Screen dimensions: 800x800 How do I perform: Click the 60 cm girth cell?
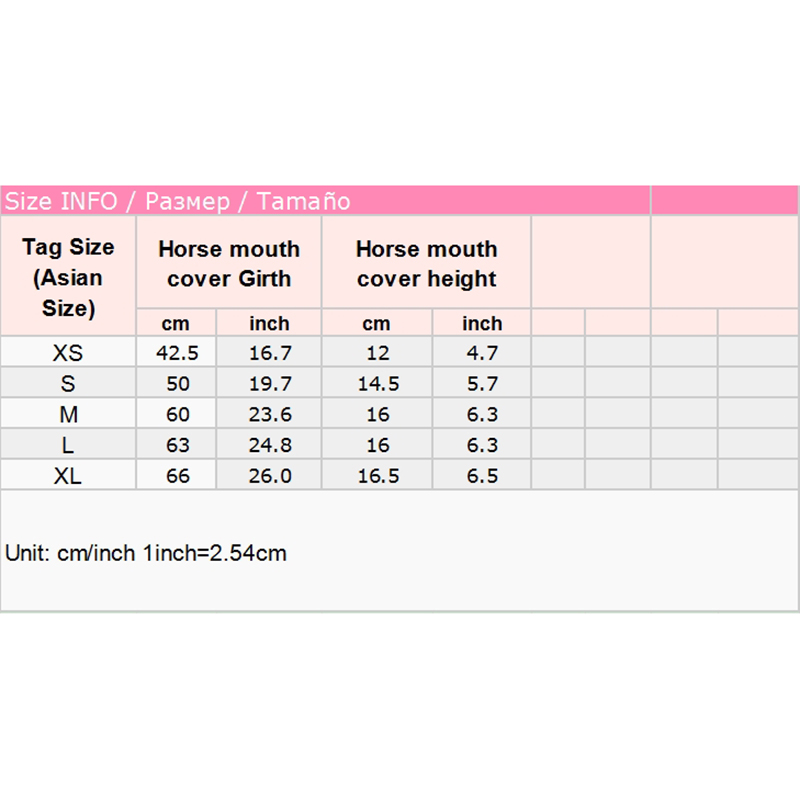(177, 415)
